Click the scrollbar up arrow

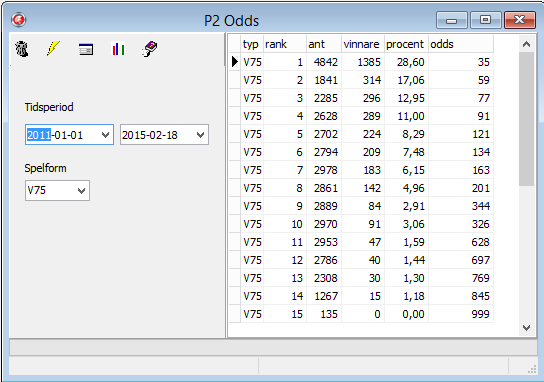click(x=526, y=44)
